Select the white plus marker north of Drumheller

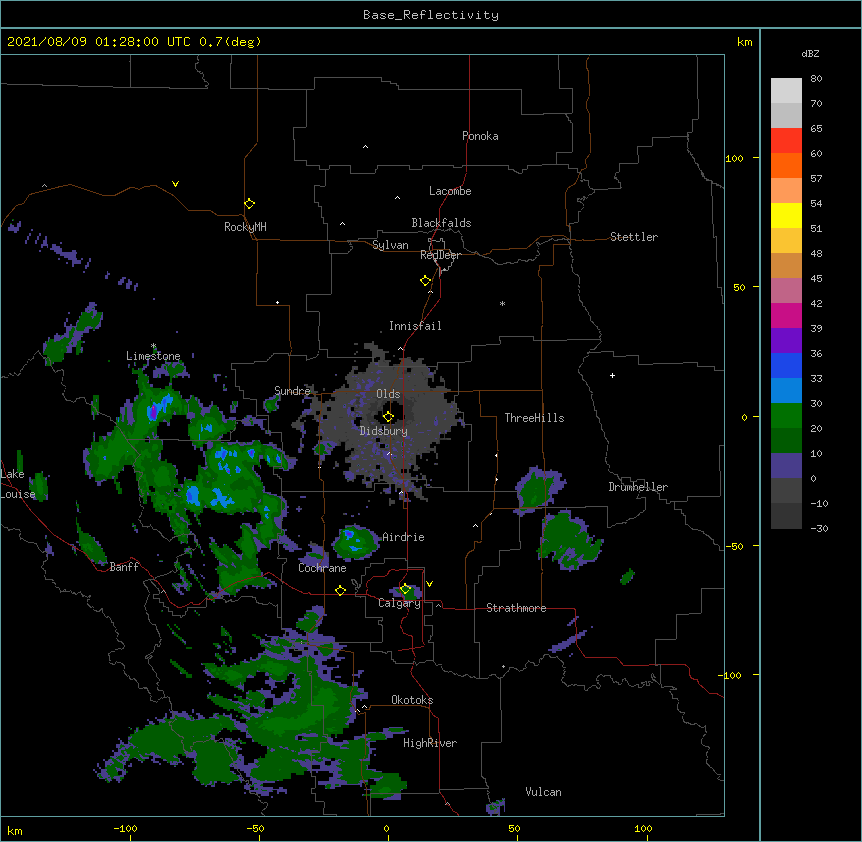pos(612,375)
